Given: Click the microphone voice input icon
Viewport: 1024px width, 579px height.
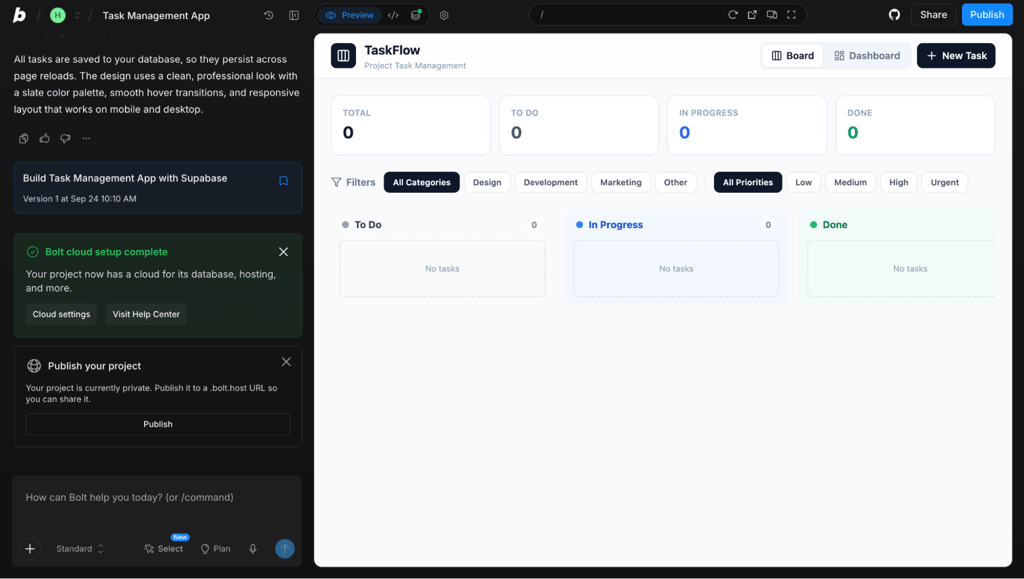Looking at the screenshot, I should 253,549.
